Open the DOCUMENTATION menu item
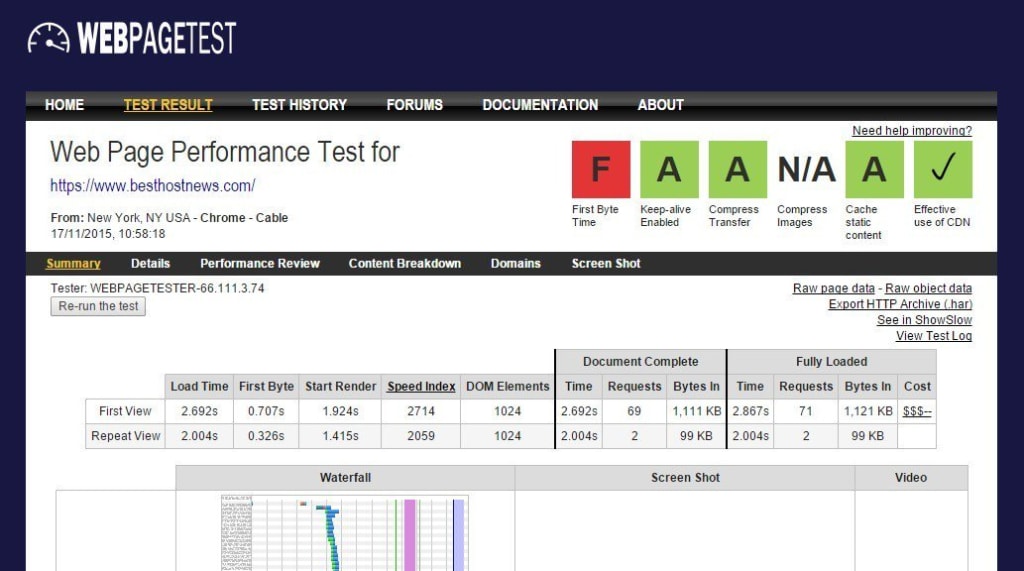The image size is (1024, 571). pos(540,105)
